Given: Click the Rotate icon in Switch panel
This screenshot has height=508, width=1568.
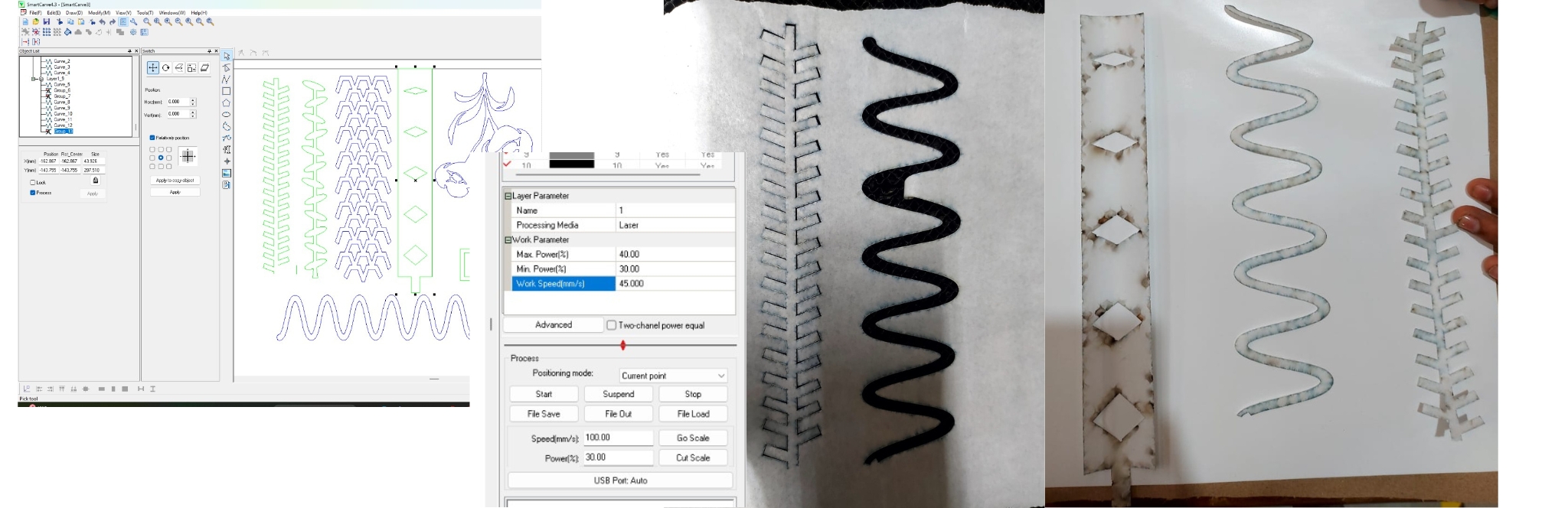Looking at the screenshot, I should point(165,68).
